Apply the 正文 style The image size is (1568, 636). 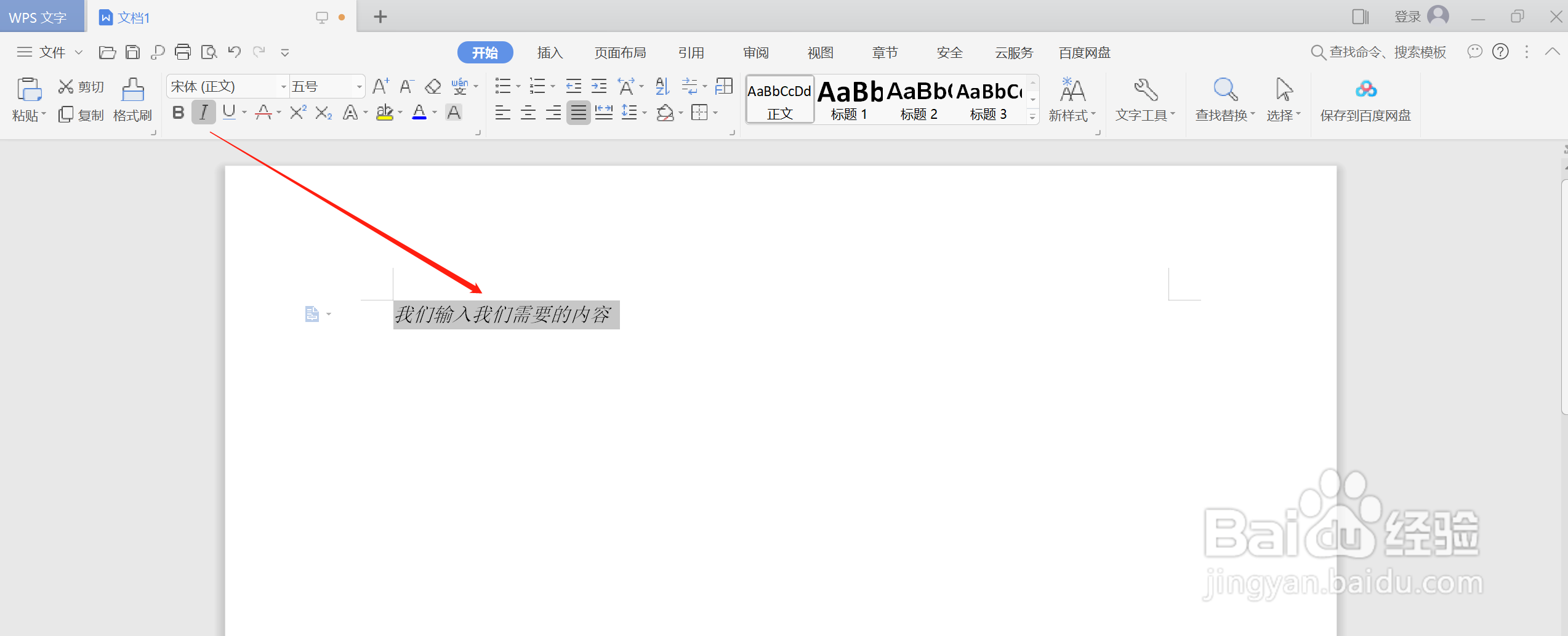[780, 100]
